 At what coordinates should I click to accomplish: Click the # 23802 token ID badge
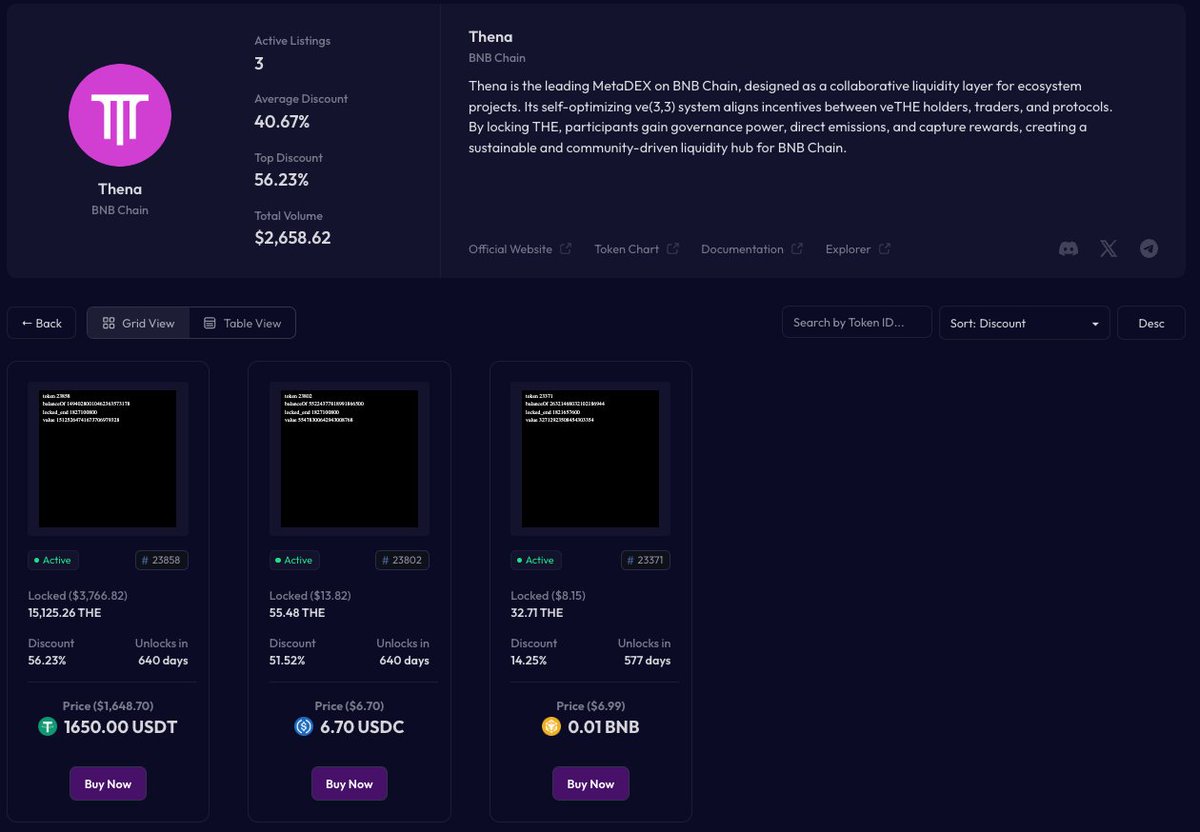coord(402,560)
